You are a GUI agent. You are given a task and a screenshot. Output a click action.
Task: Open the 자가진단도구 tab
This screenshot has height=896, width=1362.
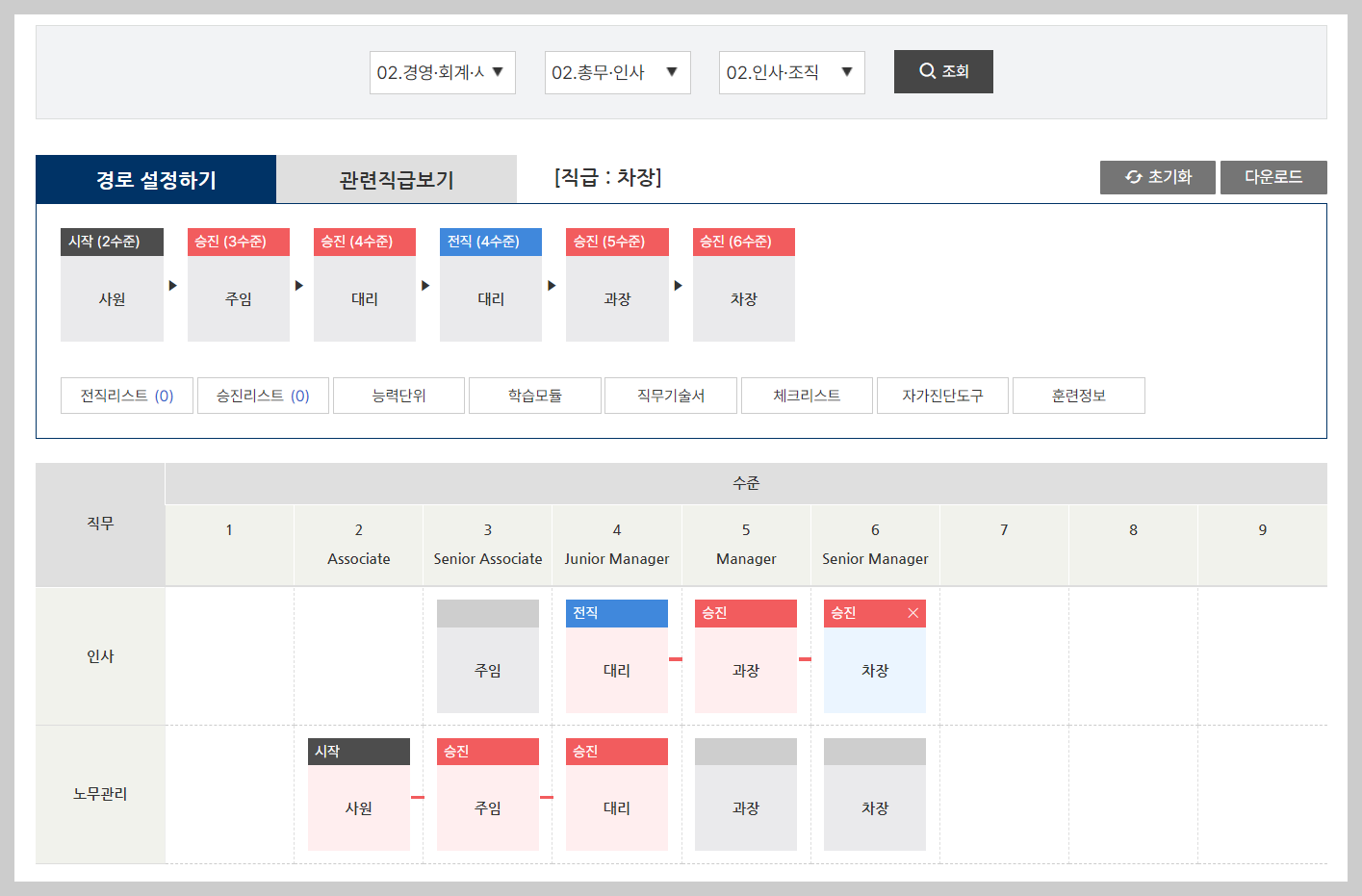click(x=942, y=396)
